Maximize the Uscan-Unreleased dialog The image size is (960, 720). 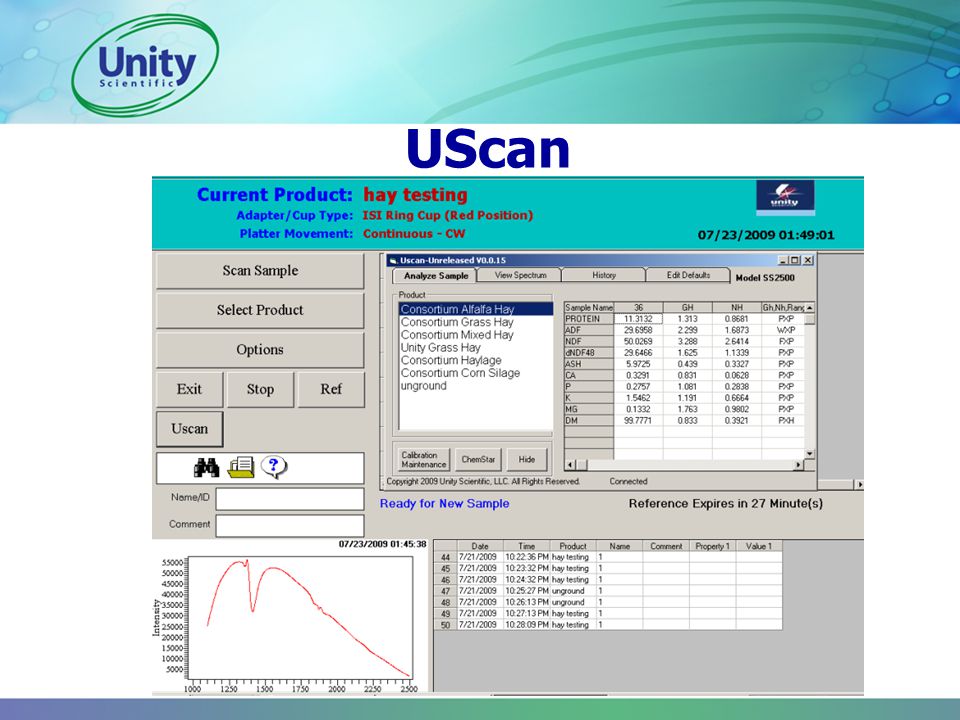(794, 260)
